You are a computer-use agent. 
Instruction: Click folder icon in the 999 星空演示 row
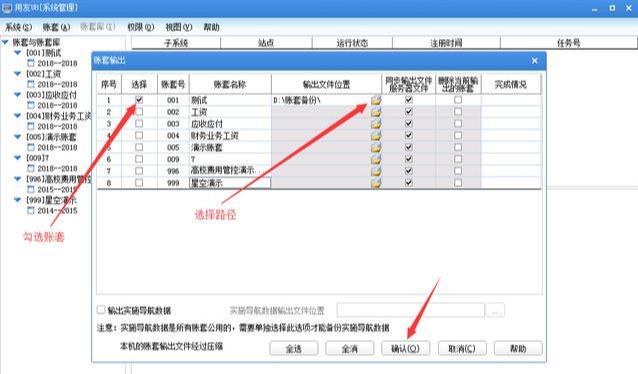[376, 183]
